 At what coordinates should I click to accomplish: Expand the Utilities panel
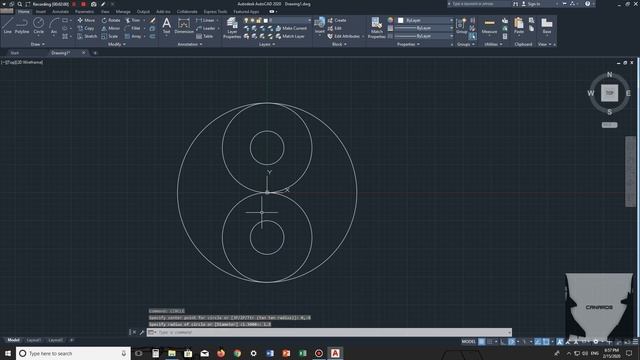(x=493, y=44)
